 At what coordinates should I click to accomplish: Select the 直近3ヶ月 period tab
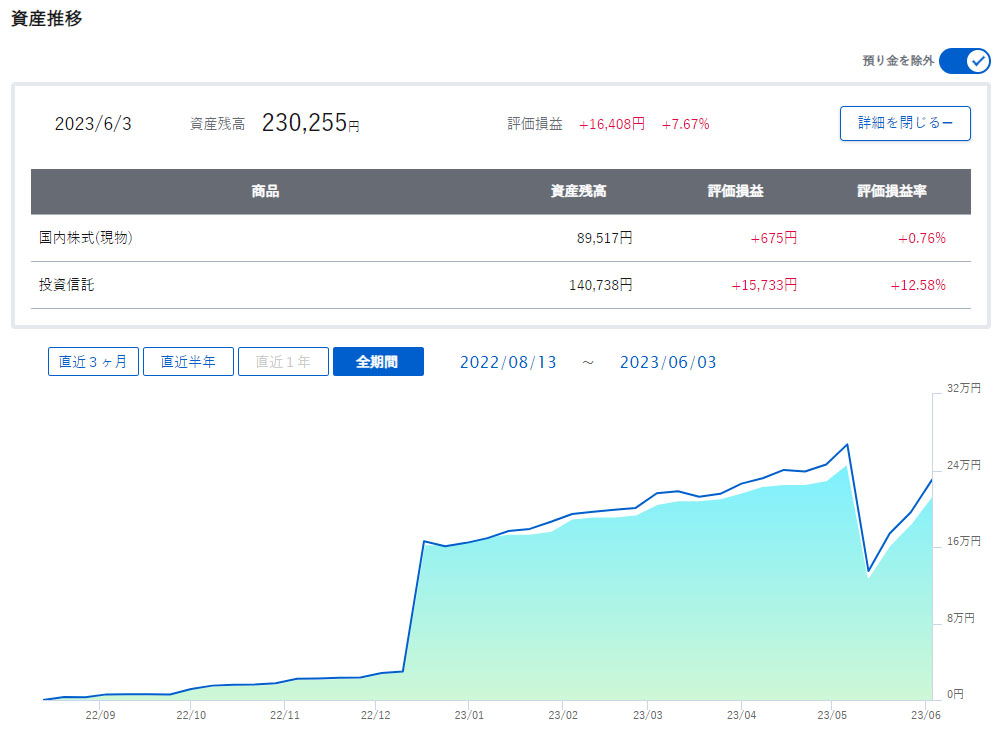point(93,362)
